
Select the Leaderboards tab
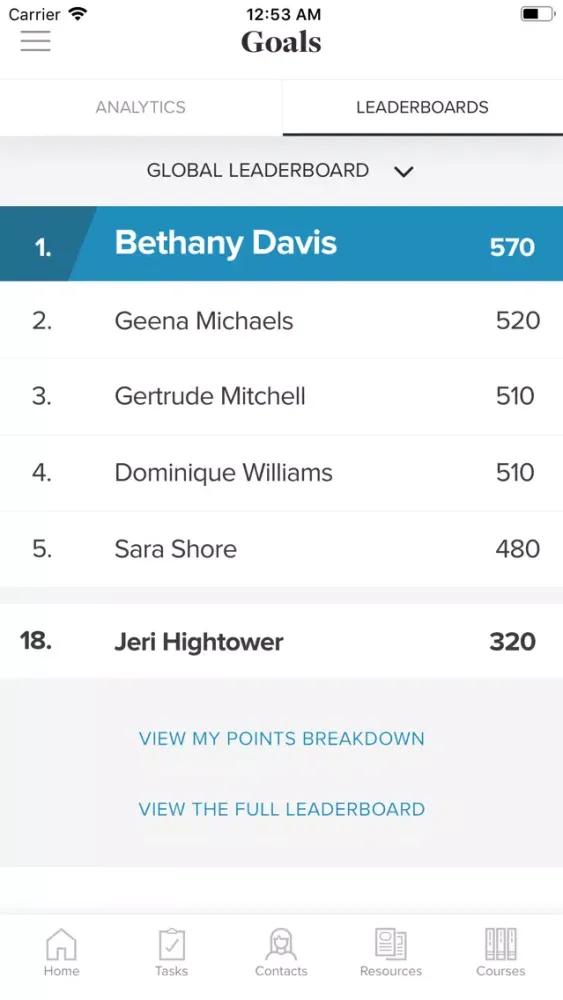pyautogui.click(x=423, y=107)
